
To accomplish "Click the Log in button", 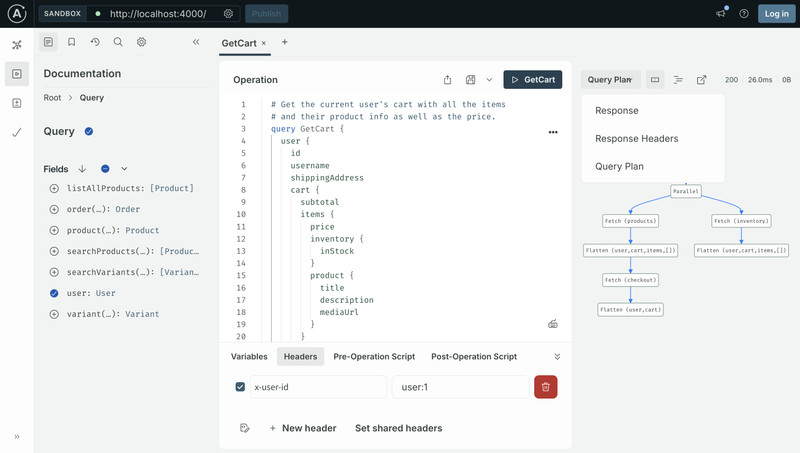I will 777,14.
